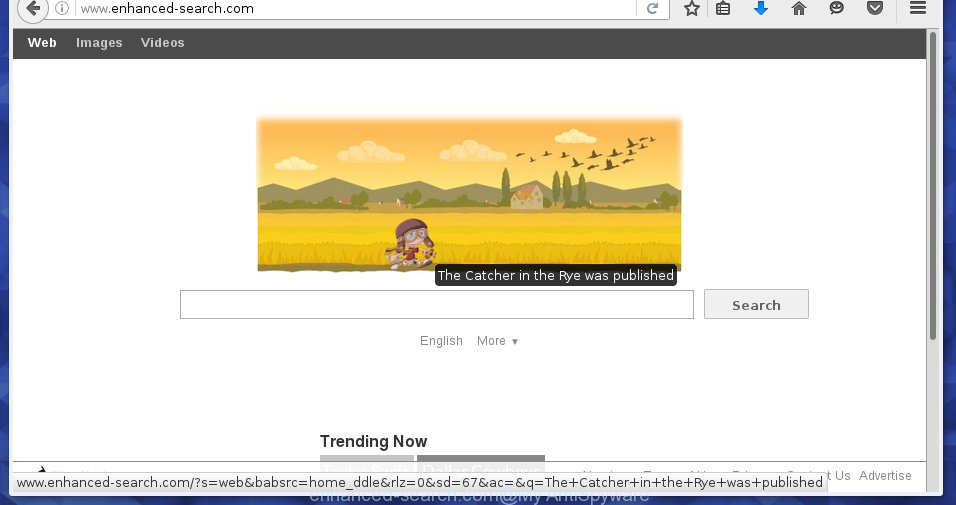This screenshot has height=505, width=956.
Task: Click the Catcher in the Rye doodle image
Action: point(469,195)
